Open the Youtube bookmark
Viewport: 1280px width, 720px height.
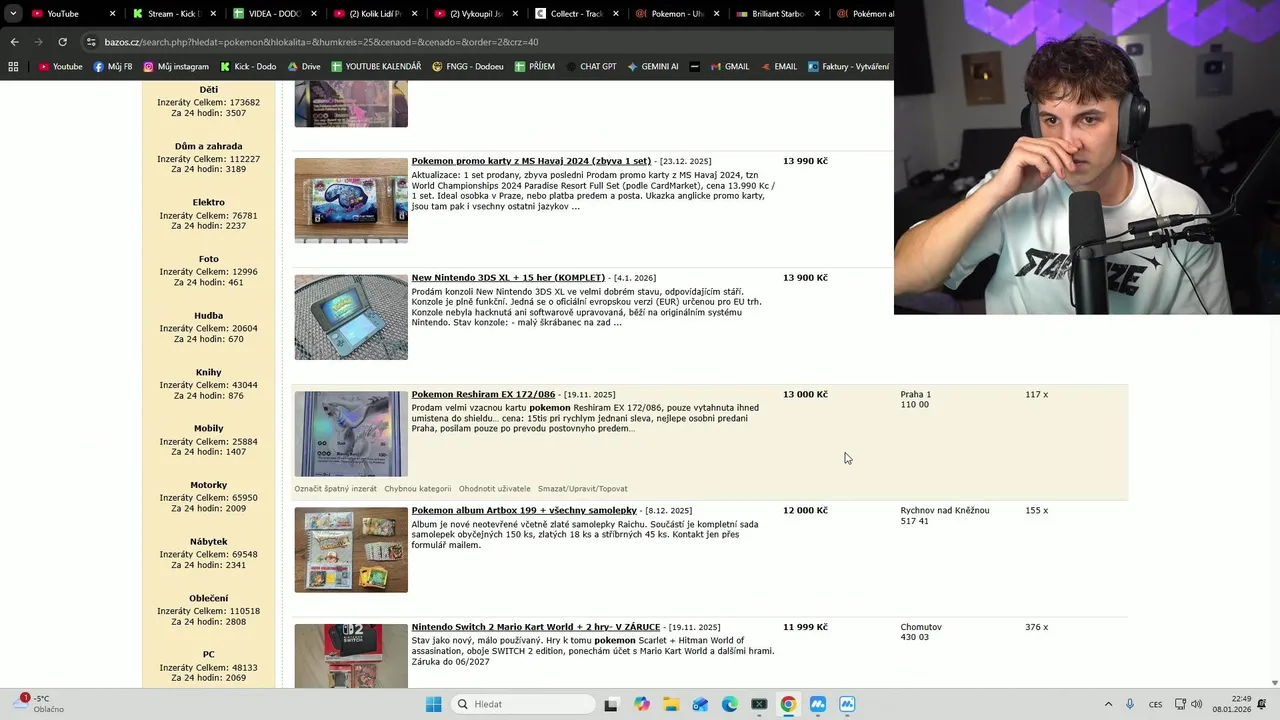tap(60, 67)
